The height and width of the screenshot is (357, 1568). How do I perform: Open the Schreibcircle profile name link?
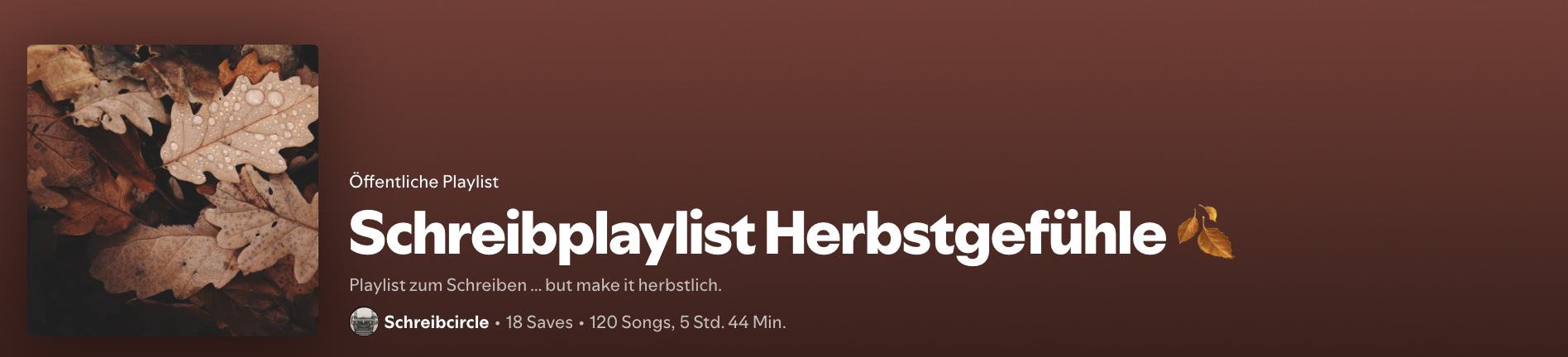tap(437, 322)
